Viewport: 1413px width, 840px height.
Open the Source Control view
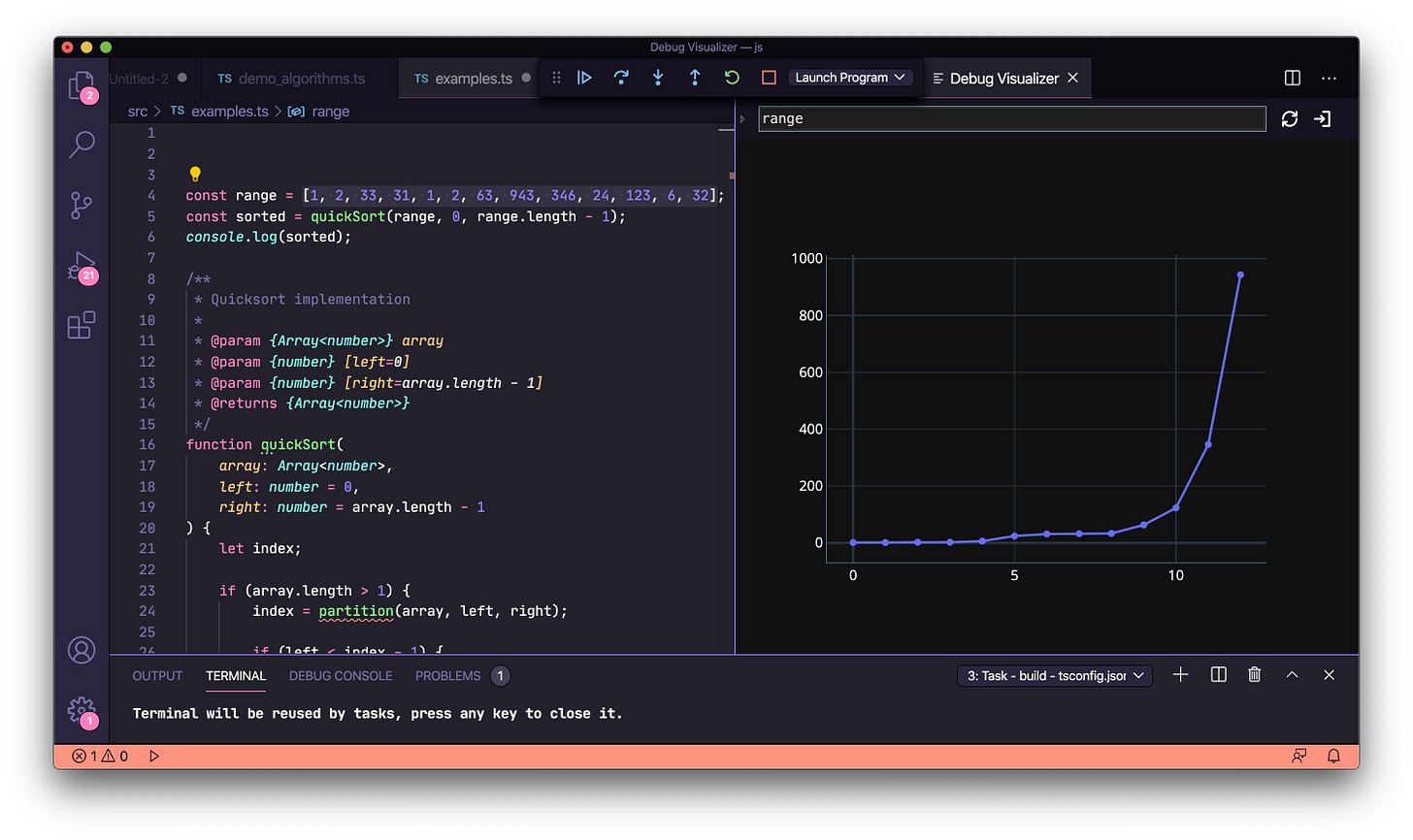pos(82,205)
